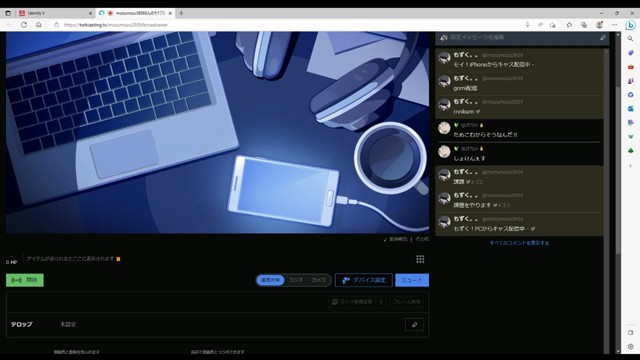
Task: Open a new browser tab
Action: coord(181,13)
